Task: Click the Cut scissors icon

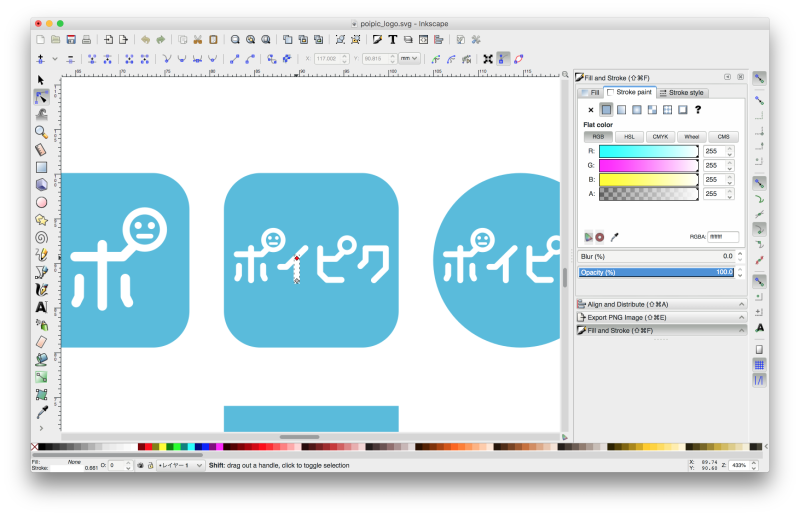Action: click(198, 39)
